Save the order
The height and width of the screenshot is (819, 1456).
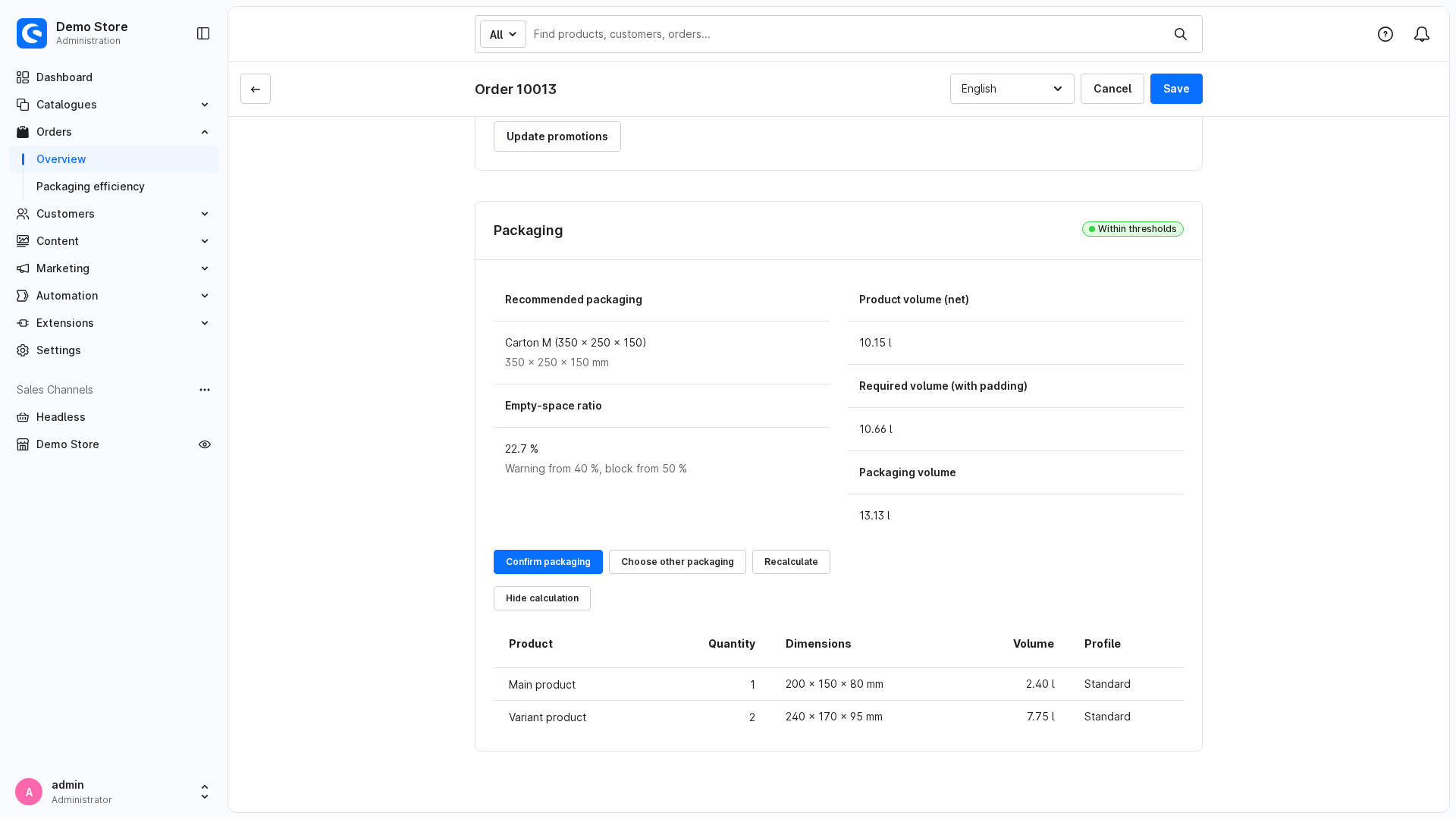tap(1176, 89)
